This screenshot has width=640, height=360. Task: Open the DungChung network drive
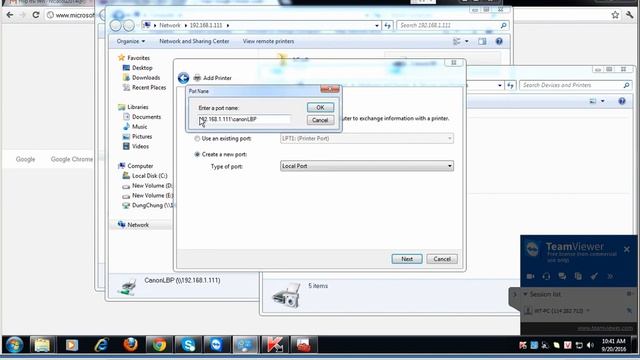point(148,205)
